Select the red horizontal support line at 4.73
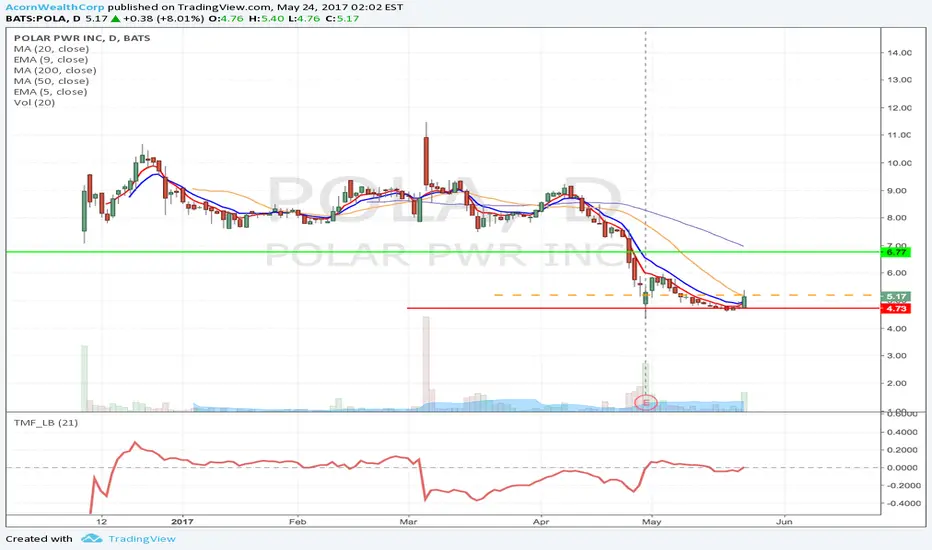932x550 pixels. tap(644, 308)
